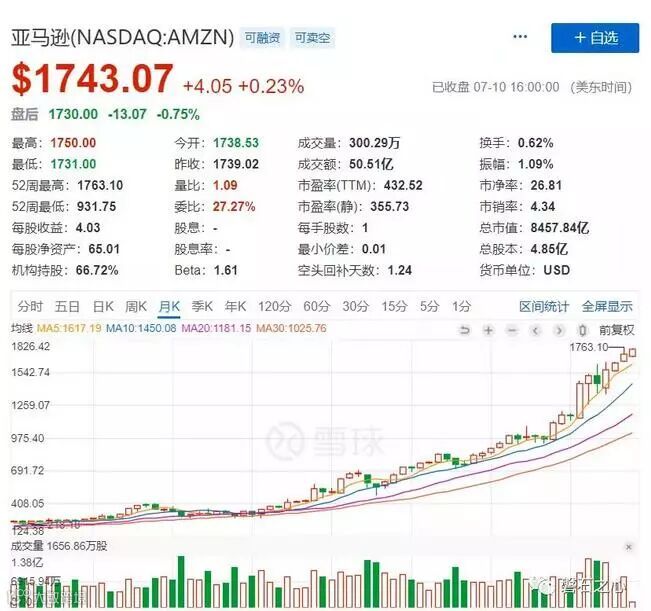Click the 52周最低 value 931.75

[97, 206]
